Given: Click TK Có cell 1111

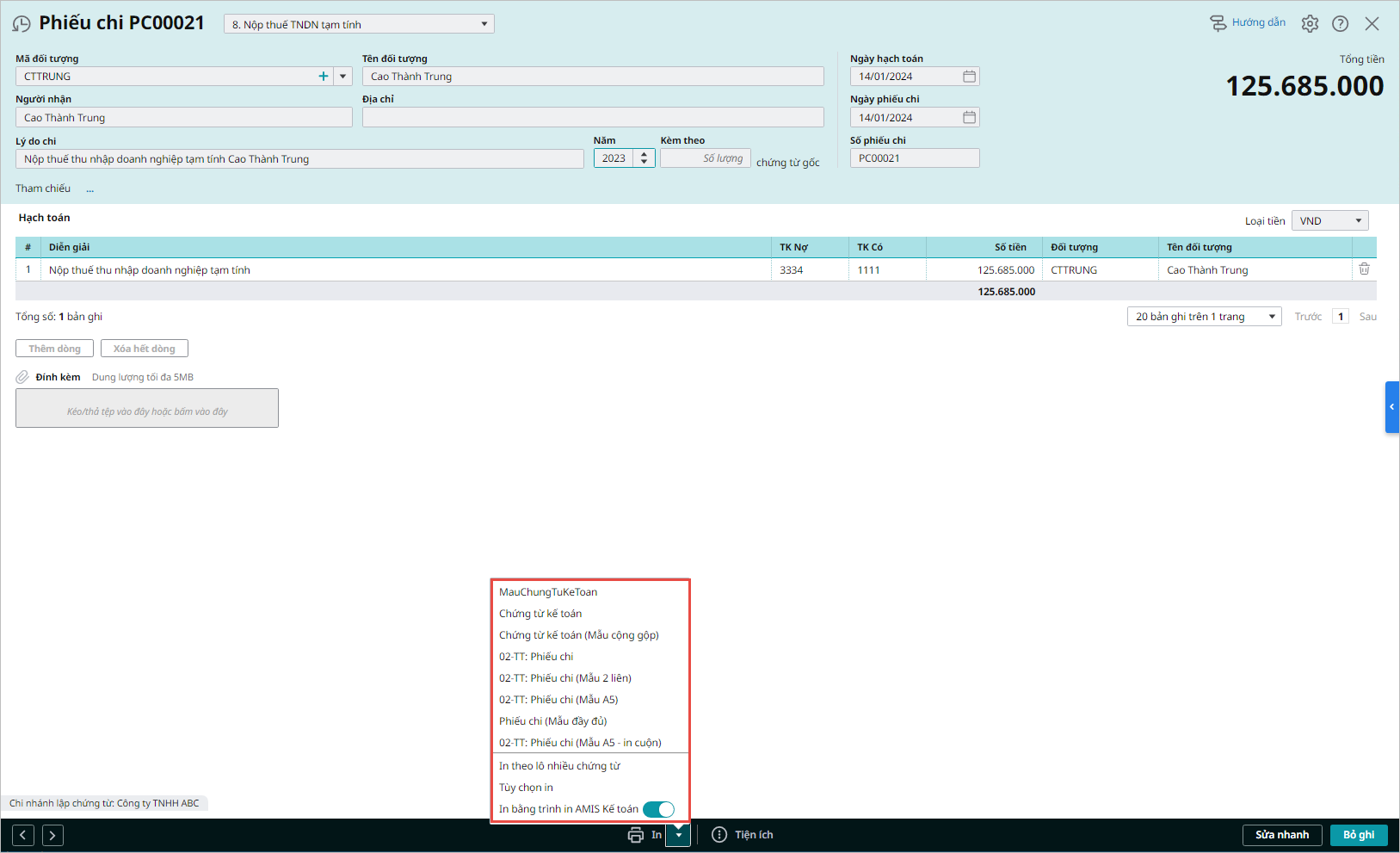Looking at the screenshot, I should tap(887, 270).
